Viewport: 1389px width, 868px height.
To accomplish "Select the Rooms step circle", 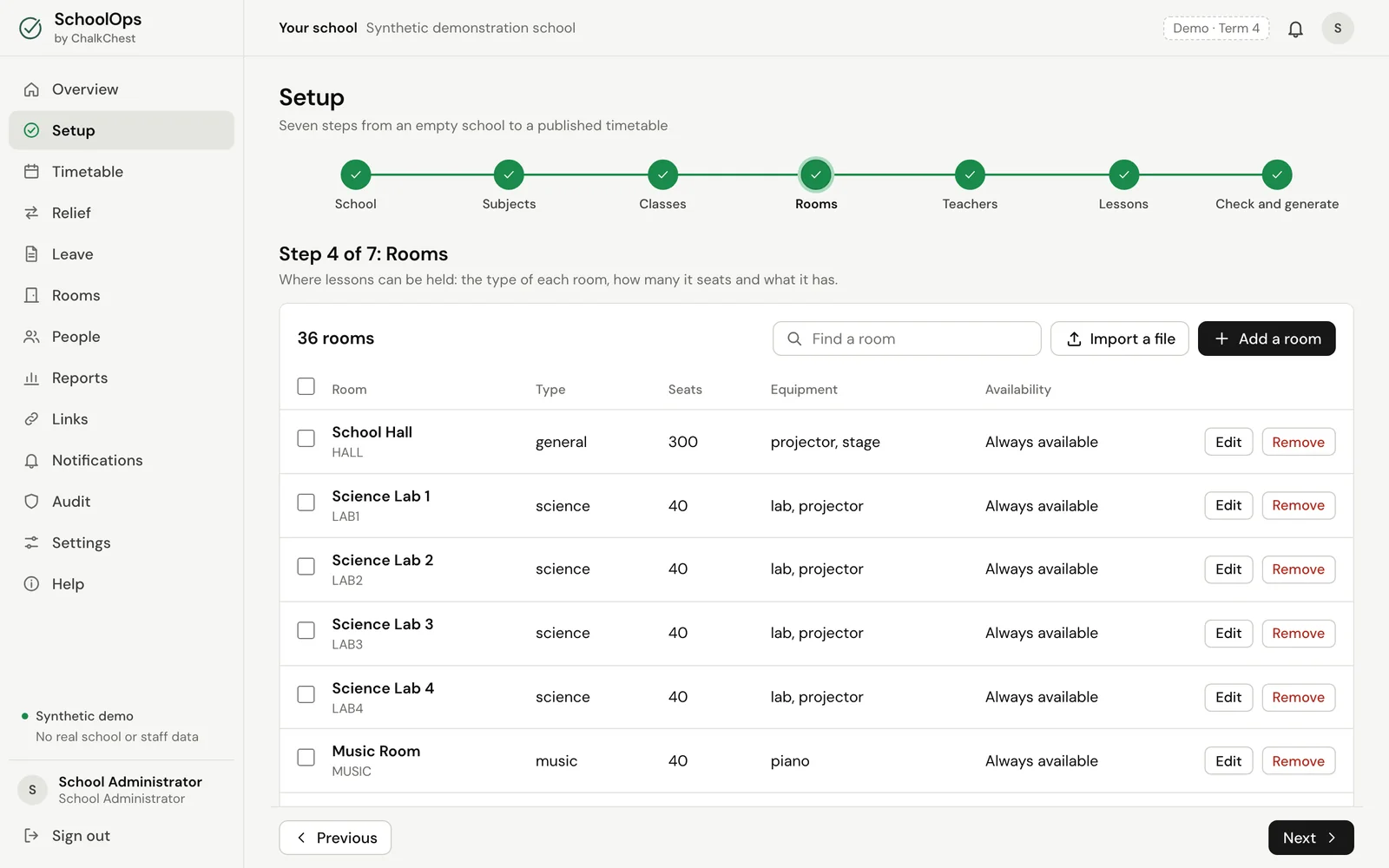I will tap(816, 174).
